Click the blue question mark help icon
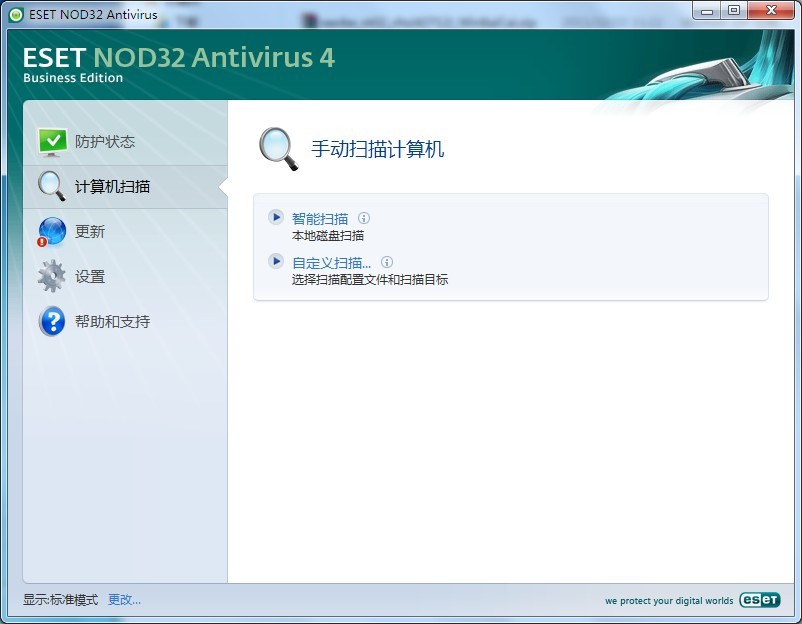Viewport: 802px width, 624px height. coord(52,322)
